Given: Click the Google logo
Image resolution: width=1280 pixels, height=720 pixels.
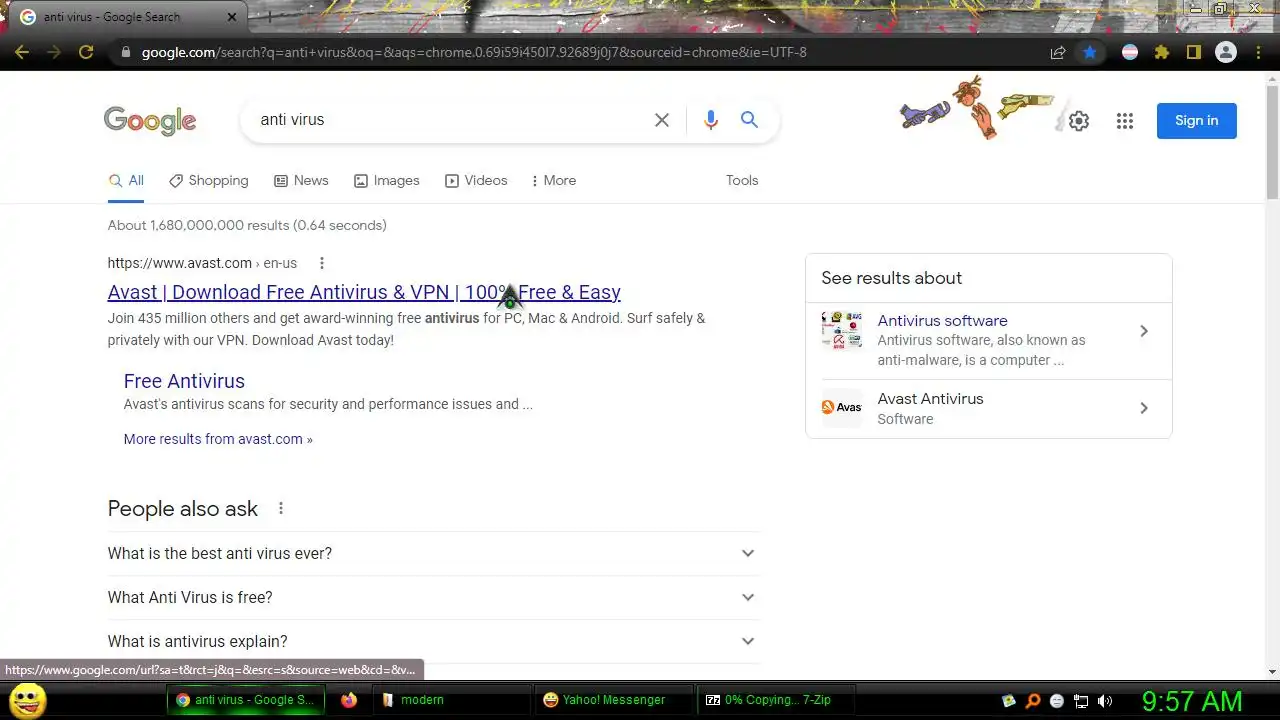Looking at the screenshot, I should coord(150,121).
